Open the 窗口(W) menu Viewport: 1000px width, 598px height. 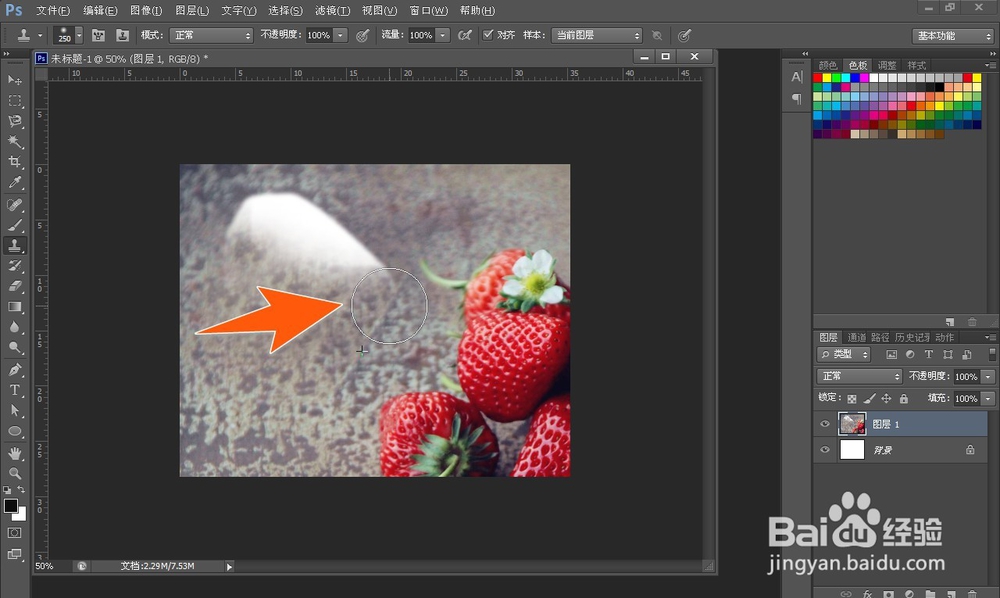(429, 10)
